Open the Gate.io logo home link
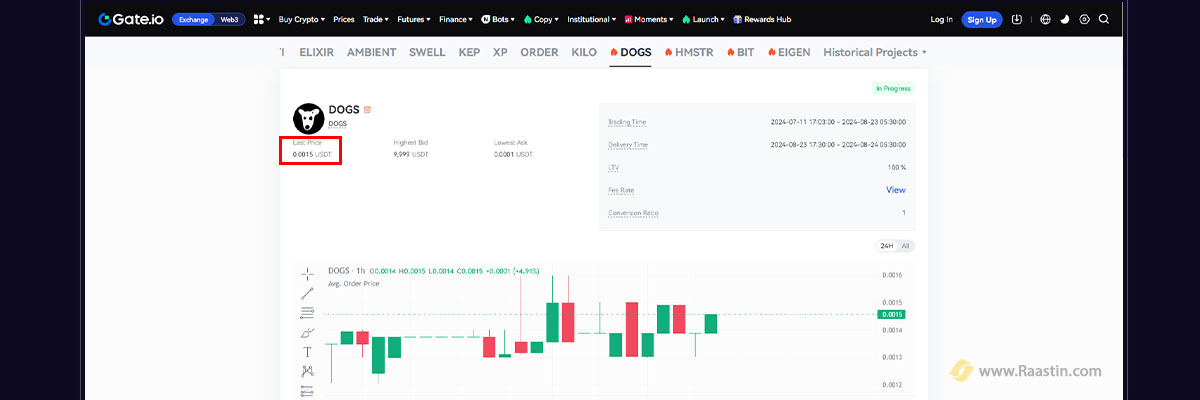 [131, 19]
